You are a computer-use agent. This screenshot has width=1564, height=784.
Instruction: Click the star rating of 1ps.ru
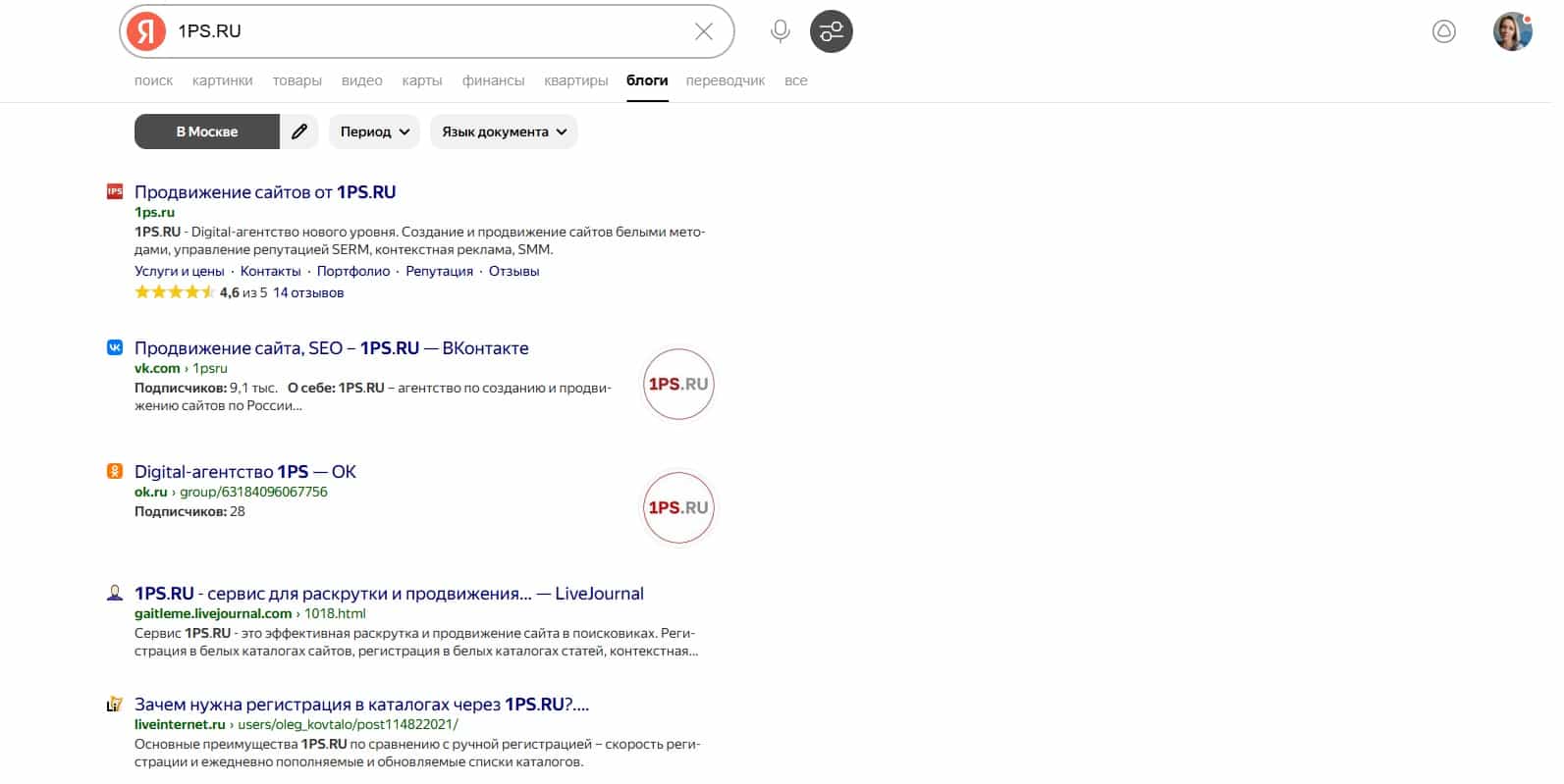pos(174,292)
